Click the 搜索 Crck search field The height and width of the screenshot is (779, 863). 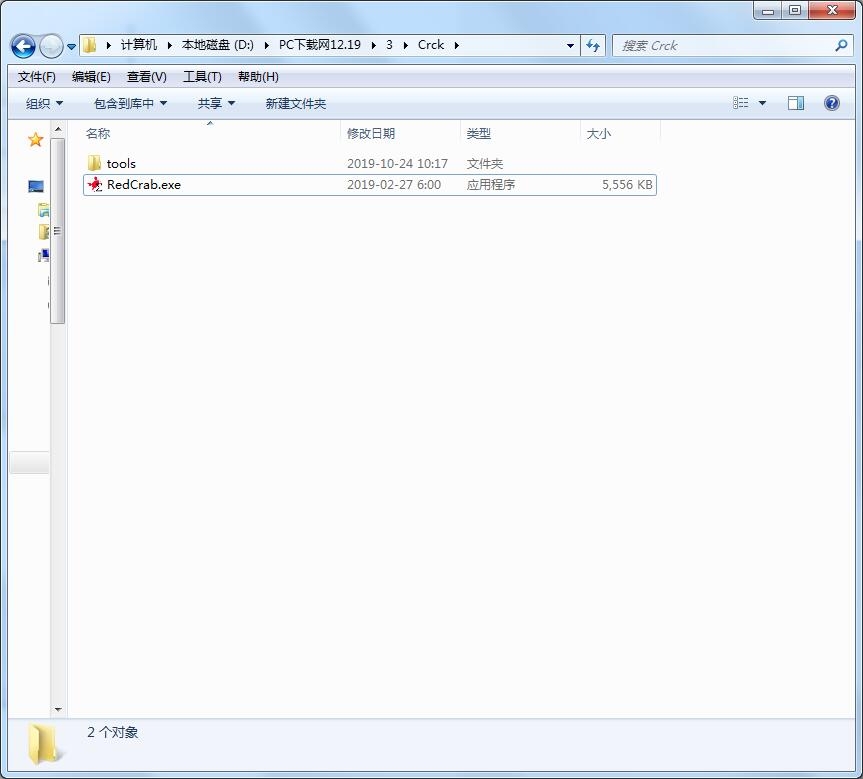tap(720, 45)
